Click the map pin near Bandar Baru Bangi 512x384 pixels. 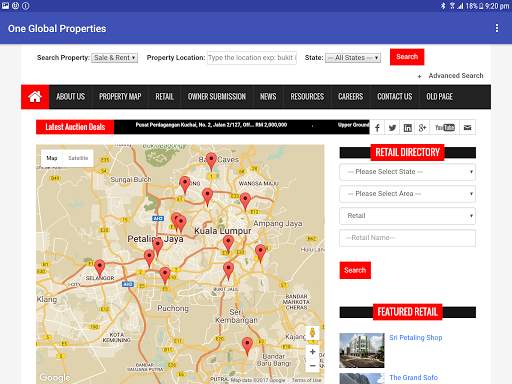[247, 346]
